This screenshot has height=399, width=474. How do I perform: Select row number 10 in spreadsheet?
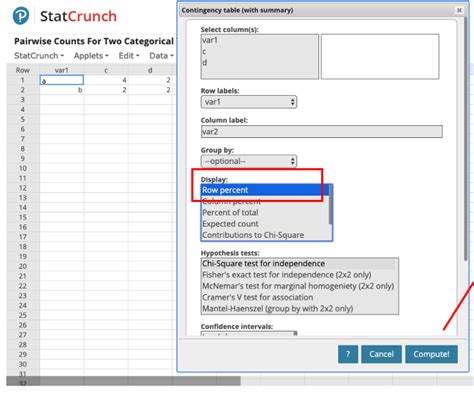[23, 168]
